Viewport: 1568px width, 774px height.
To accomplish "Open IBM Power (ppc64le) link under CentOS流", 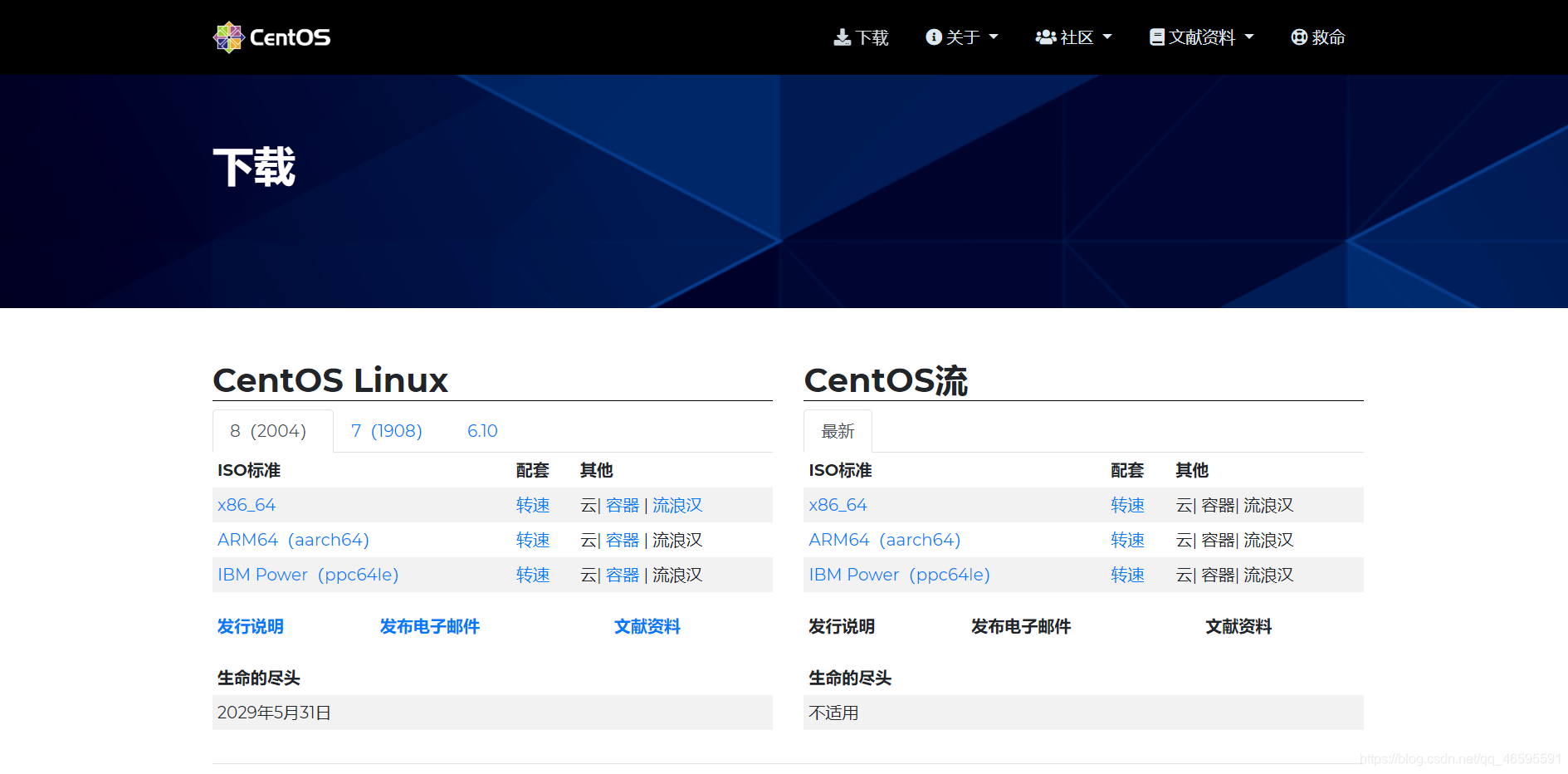I will coord(900,575).
